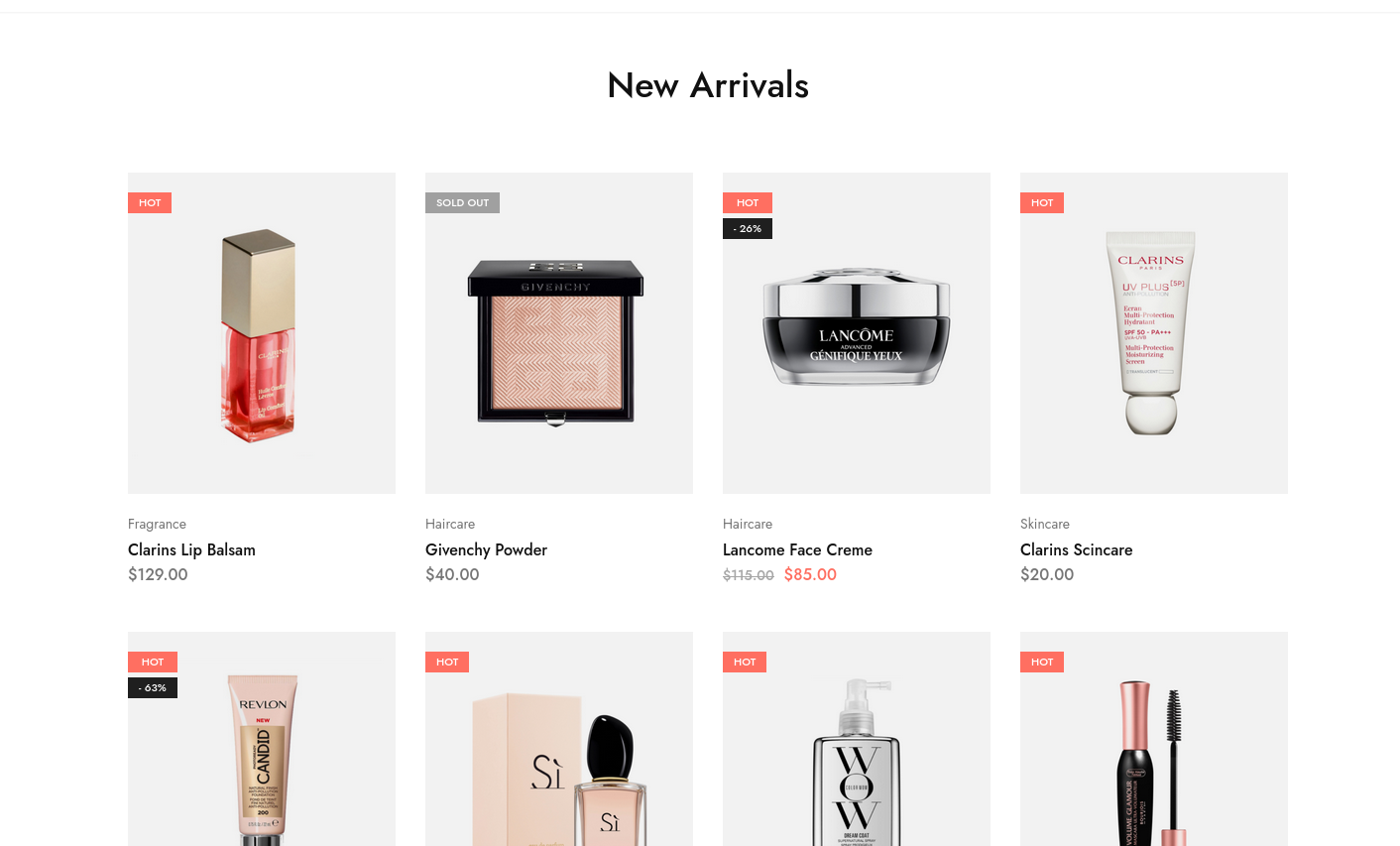The width and height of the screenshot is (1400, 846).
Task: Click Haircare category above Lancome Face Creme
Action: pyautogui.click(x=748, y=524)
